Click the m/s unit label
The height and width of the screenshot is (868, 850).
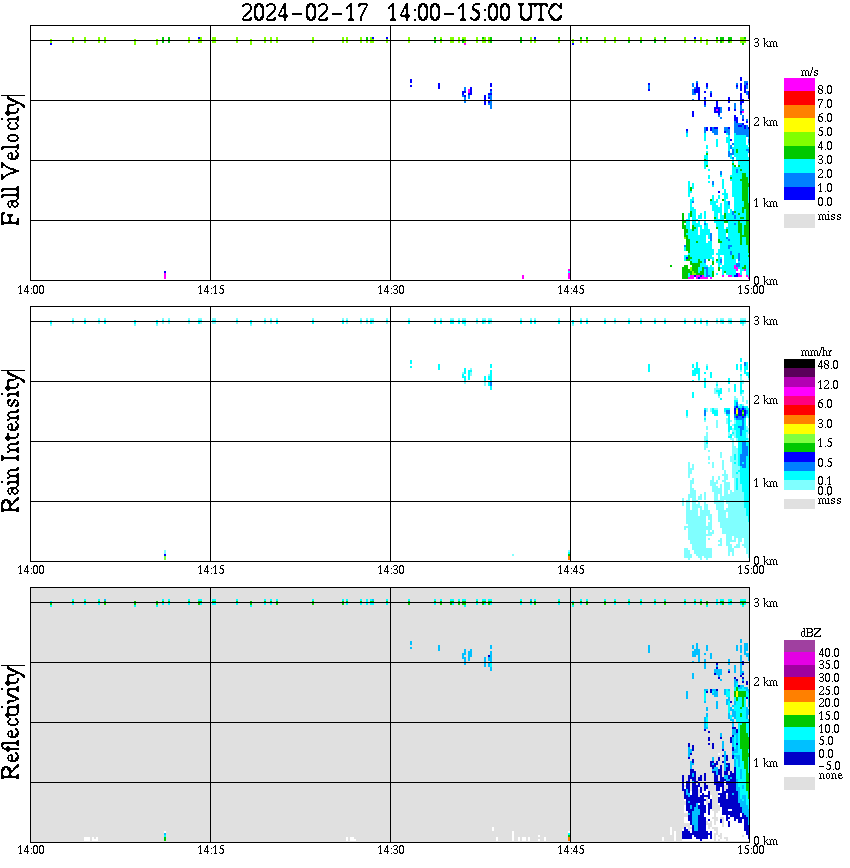809,72
